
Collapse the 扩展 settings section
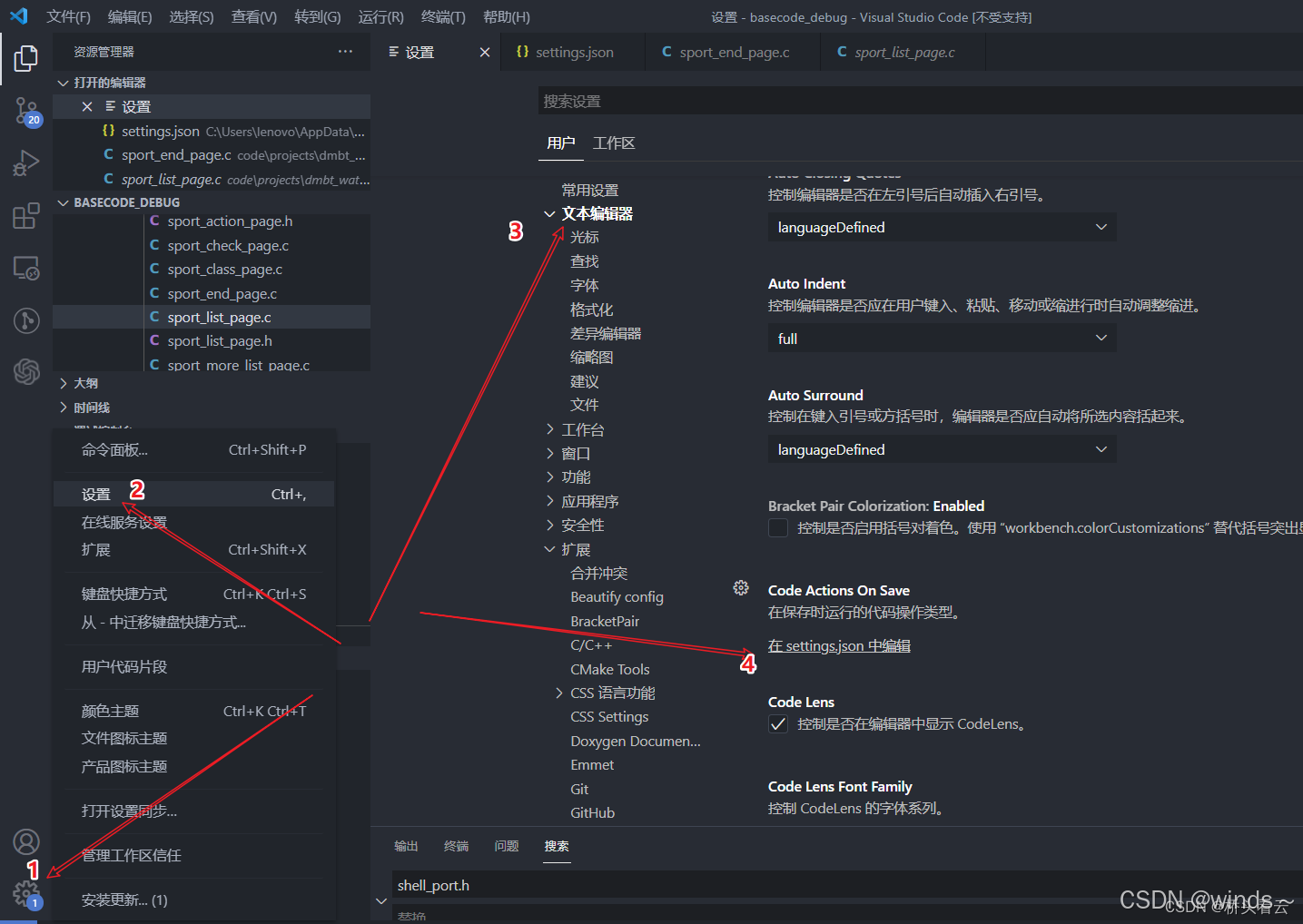[x=549, y=549]
